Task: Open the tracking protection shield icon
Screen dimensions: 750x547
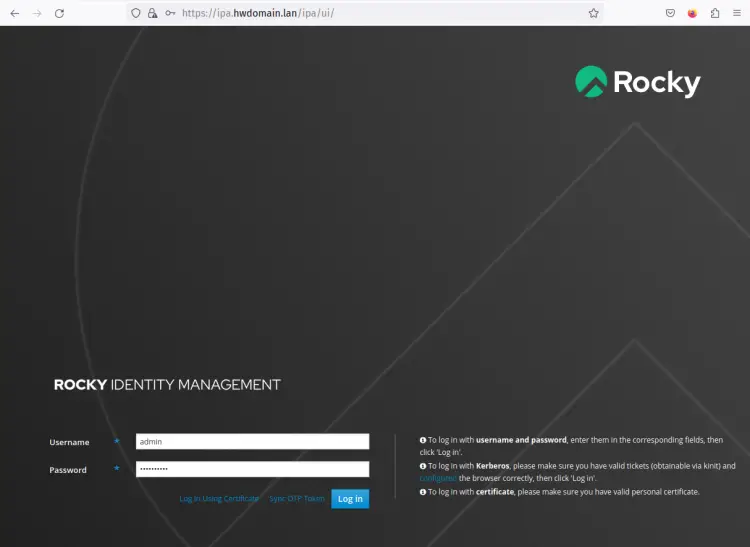Action: (136, 13)
